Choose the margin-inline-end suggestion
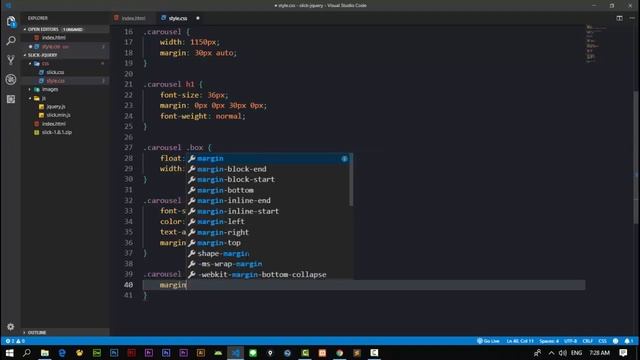Screen dimensions: 640x360 pyautogui.click(x=267, y=200)
